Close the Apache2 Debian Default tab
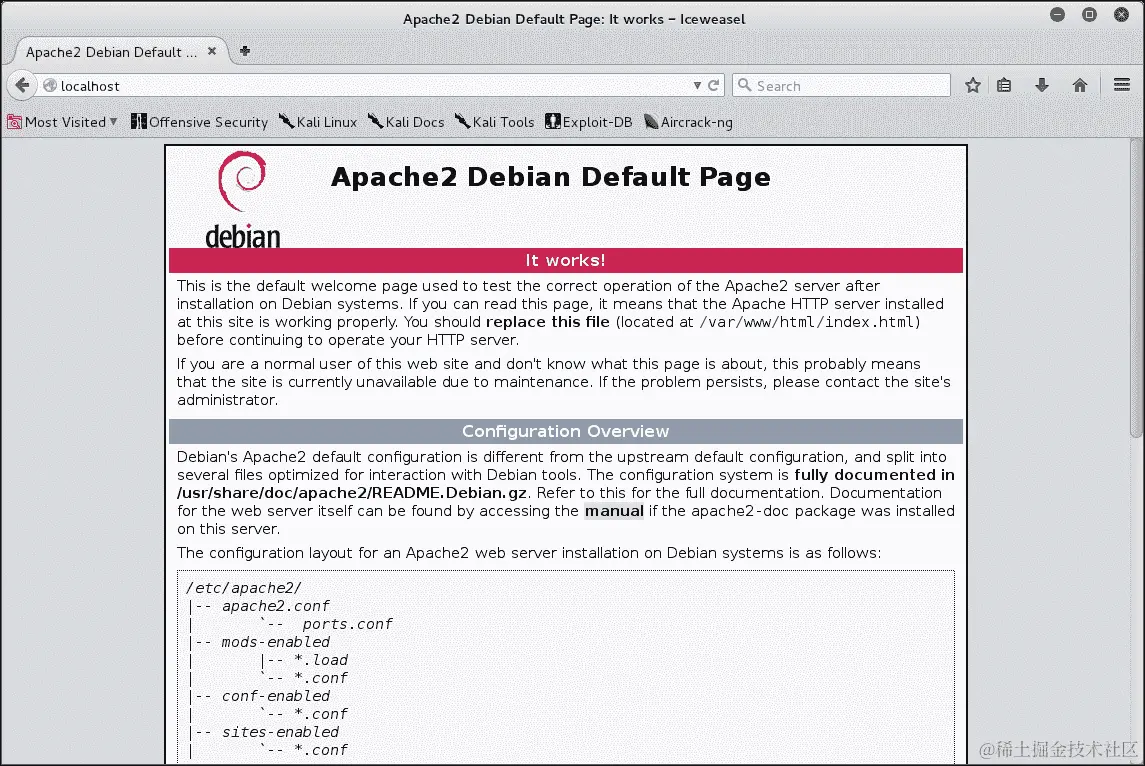Screen dimensions: 1145x766 tap(212, 51)
